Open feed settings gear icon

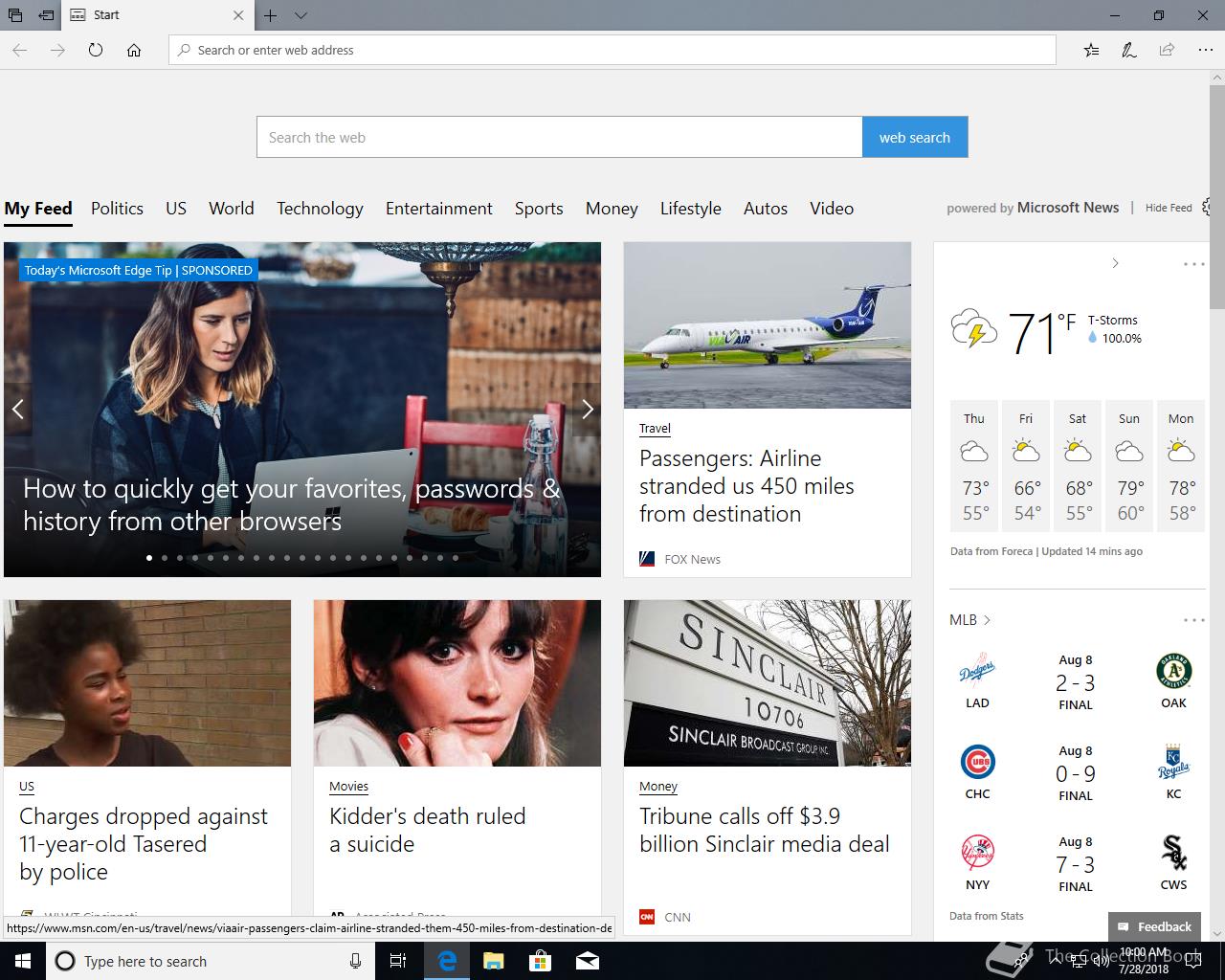click(x=1207, y=207)
